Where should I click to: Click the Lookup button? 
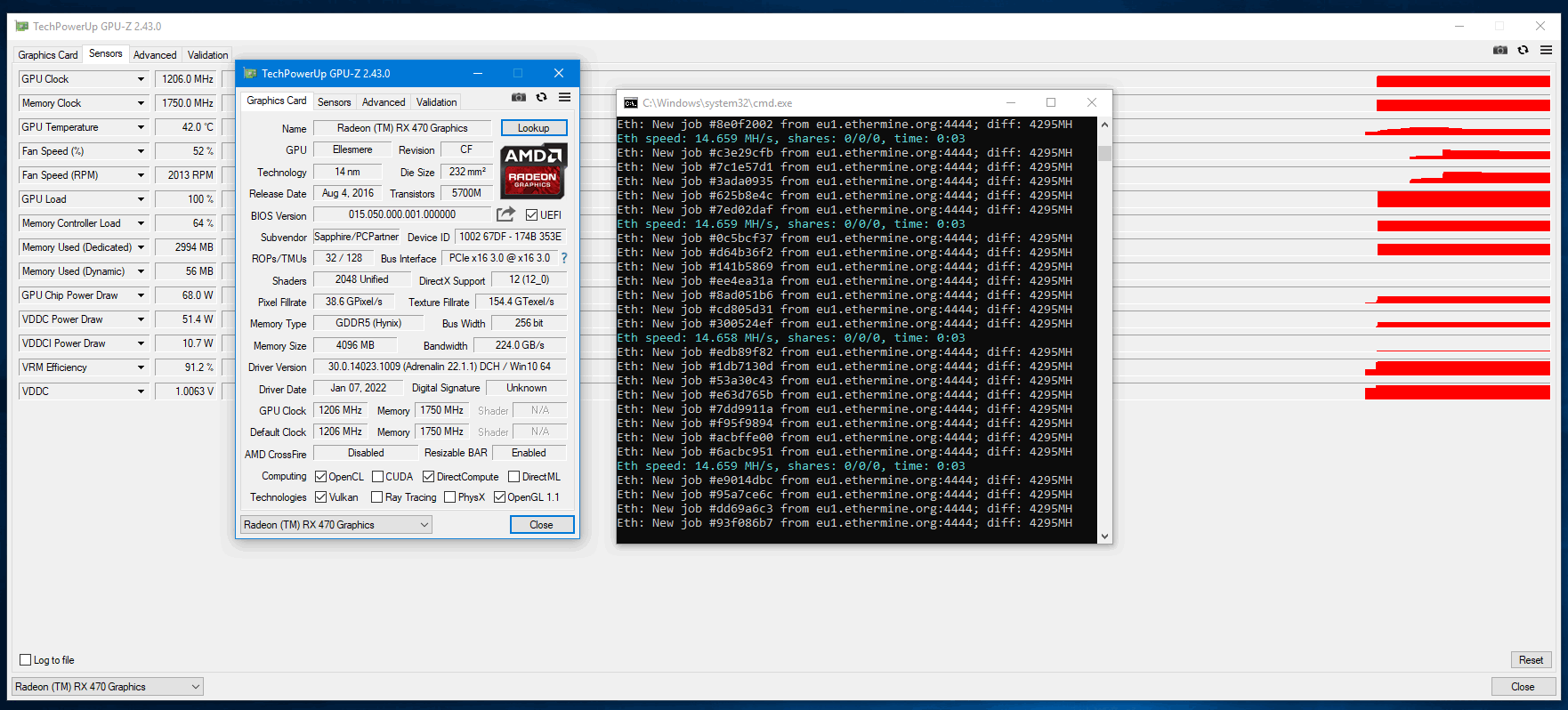pos(534,128)
